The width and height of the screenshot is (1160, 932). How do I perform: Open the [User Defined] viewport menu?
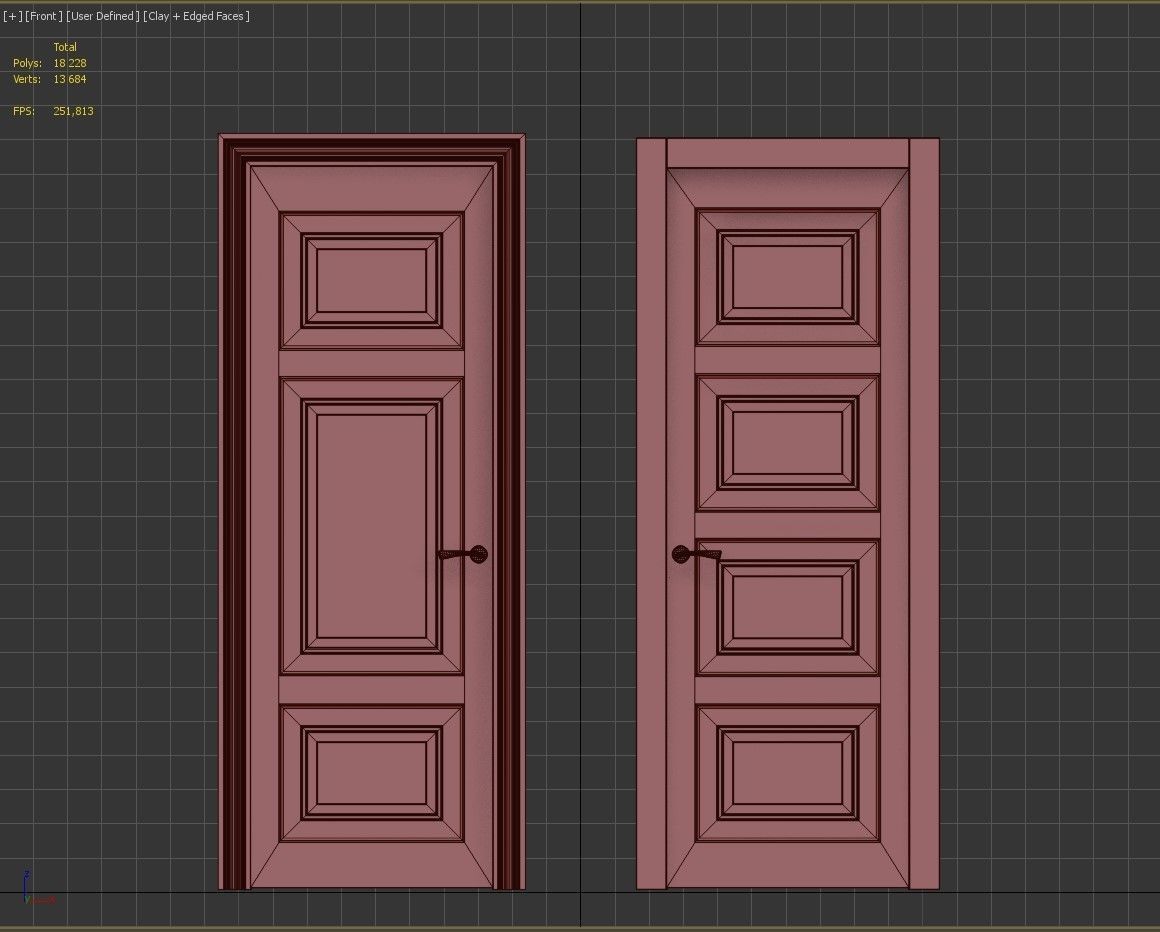point(103,16)
